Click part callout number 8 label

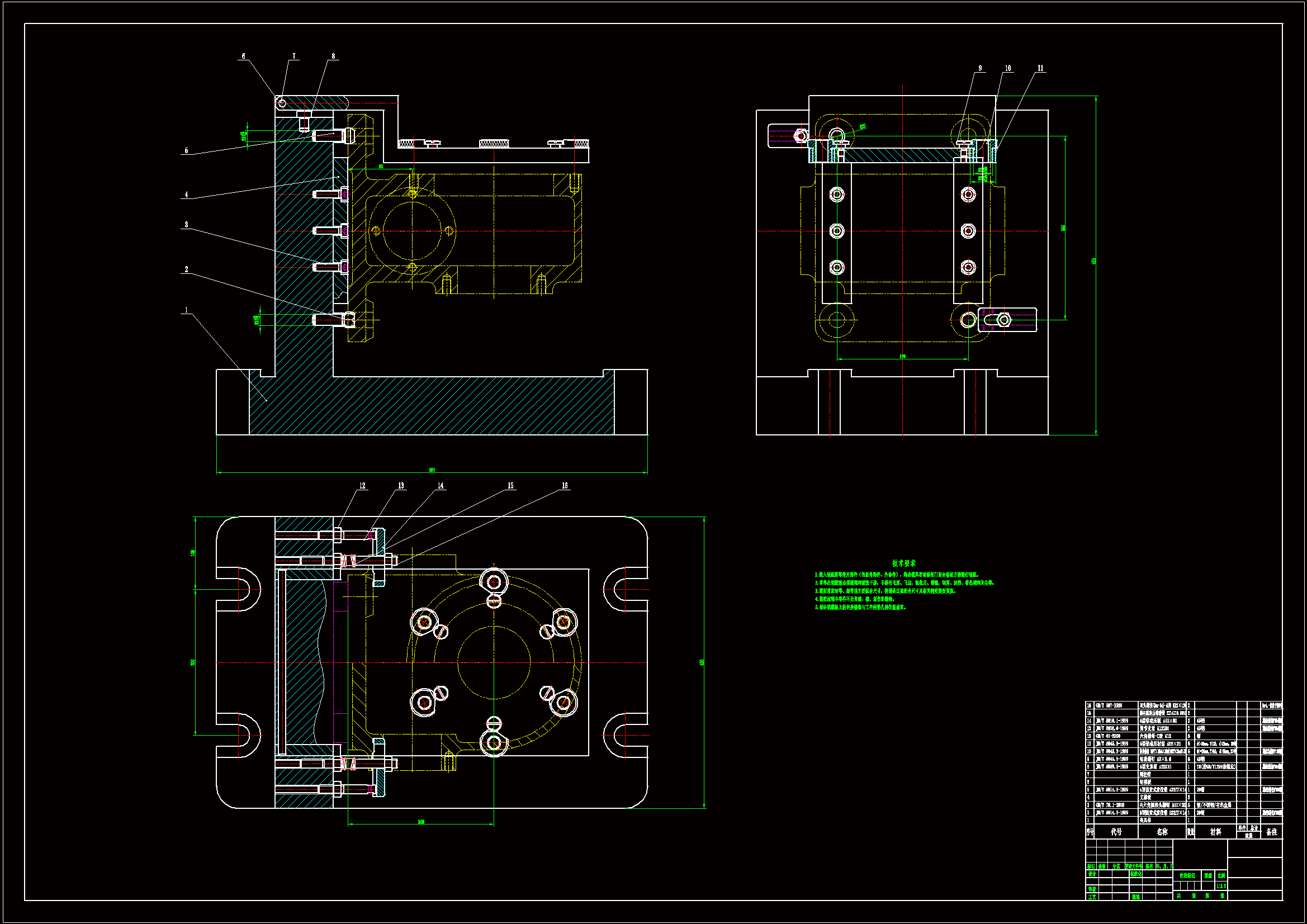pos(333,56)
